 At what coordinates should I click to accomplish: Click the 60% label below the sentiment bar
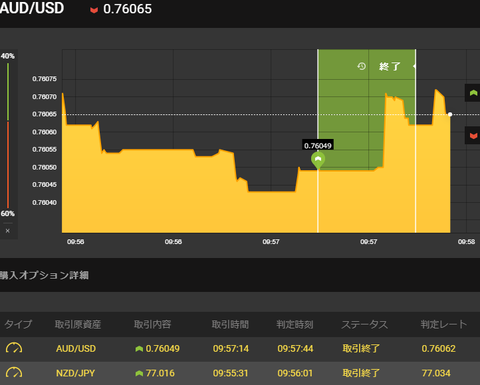pyautogui.click(x=7, y=213)
